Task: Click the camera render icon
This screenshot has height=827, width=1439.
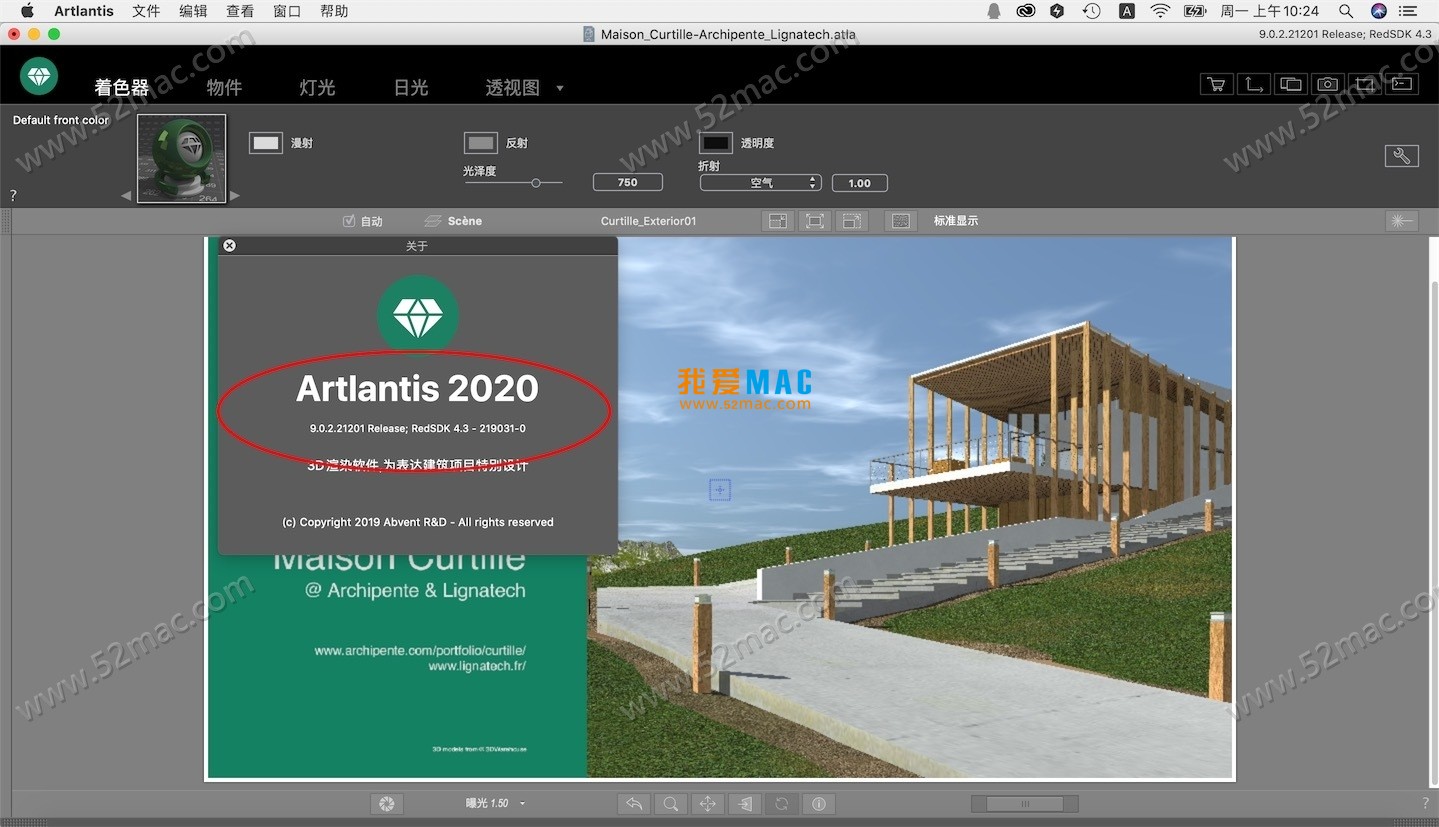Action: [x=1327, y=84]
